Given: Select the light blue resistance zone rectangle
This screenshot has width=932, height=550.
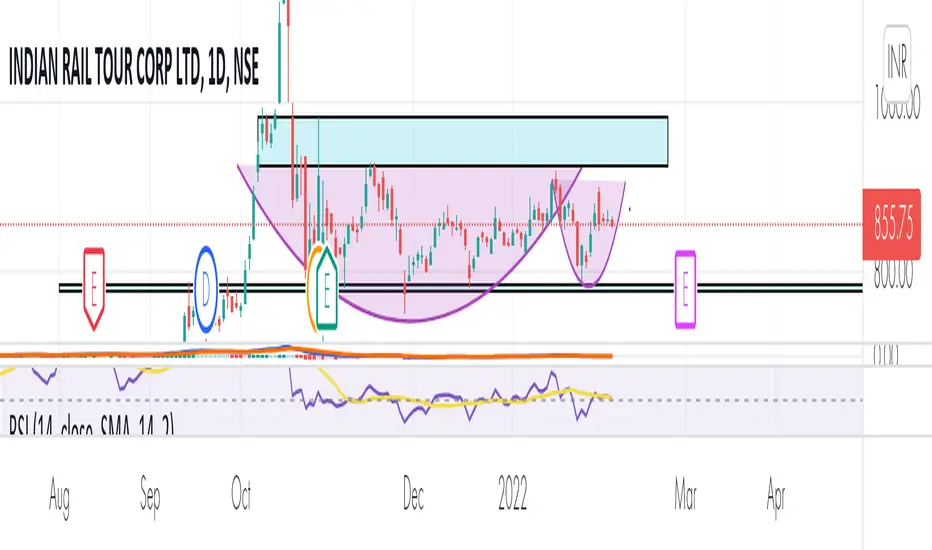Looking at the screenshot, I should pos(464,142).
